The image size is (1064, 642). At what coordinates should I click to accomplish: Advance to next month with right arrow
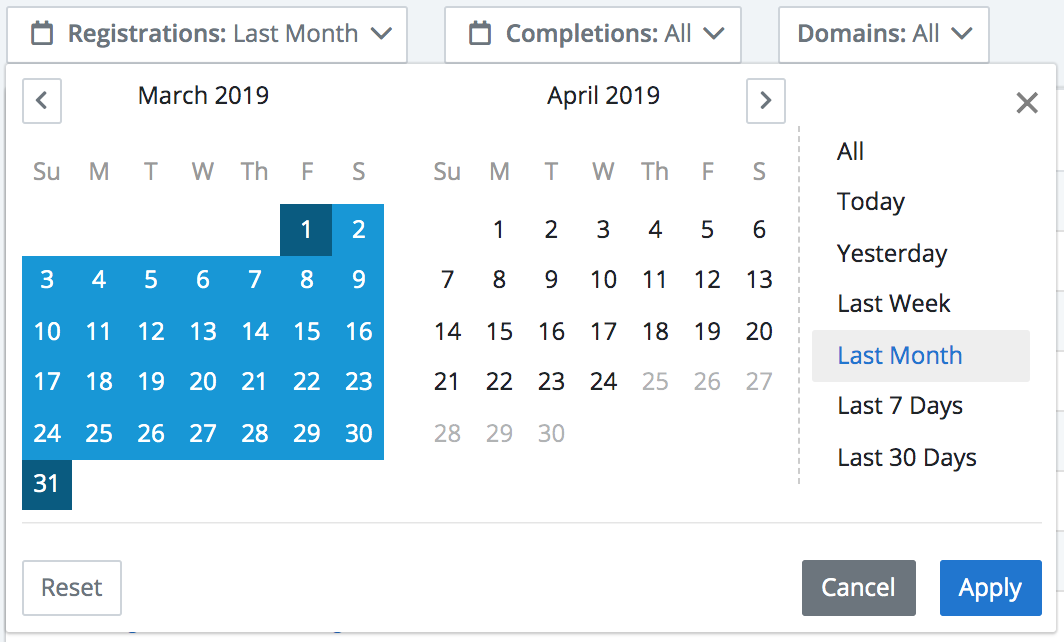pos(765,101)
